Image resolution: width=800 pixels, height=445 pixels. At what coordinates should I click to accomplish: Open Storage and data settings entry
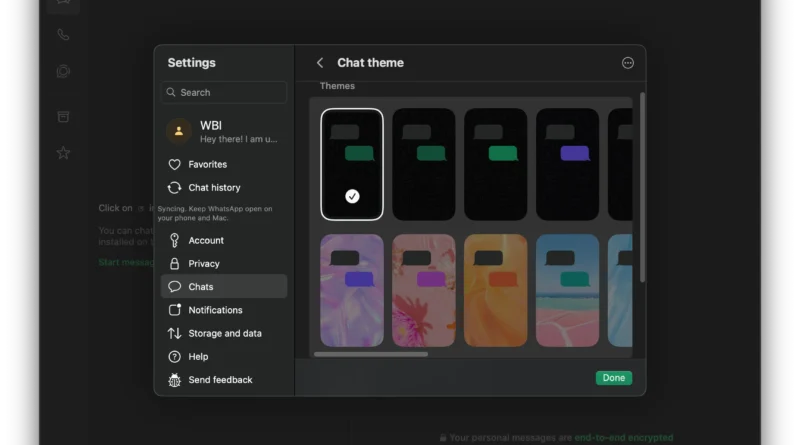(x=224, y=333)
